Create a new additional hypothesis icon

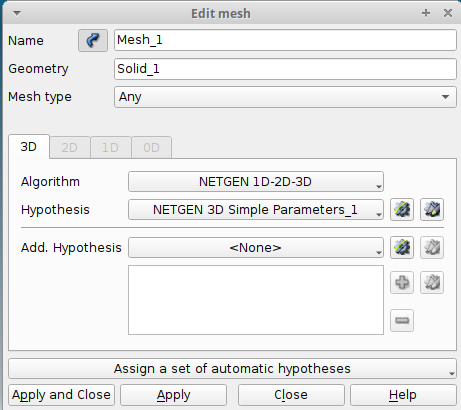[x=402, y=248]
